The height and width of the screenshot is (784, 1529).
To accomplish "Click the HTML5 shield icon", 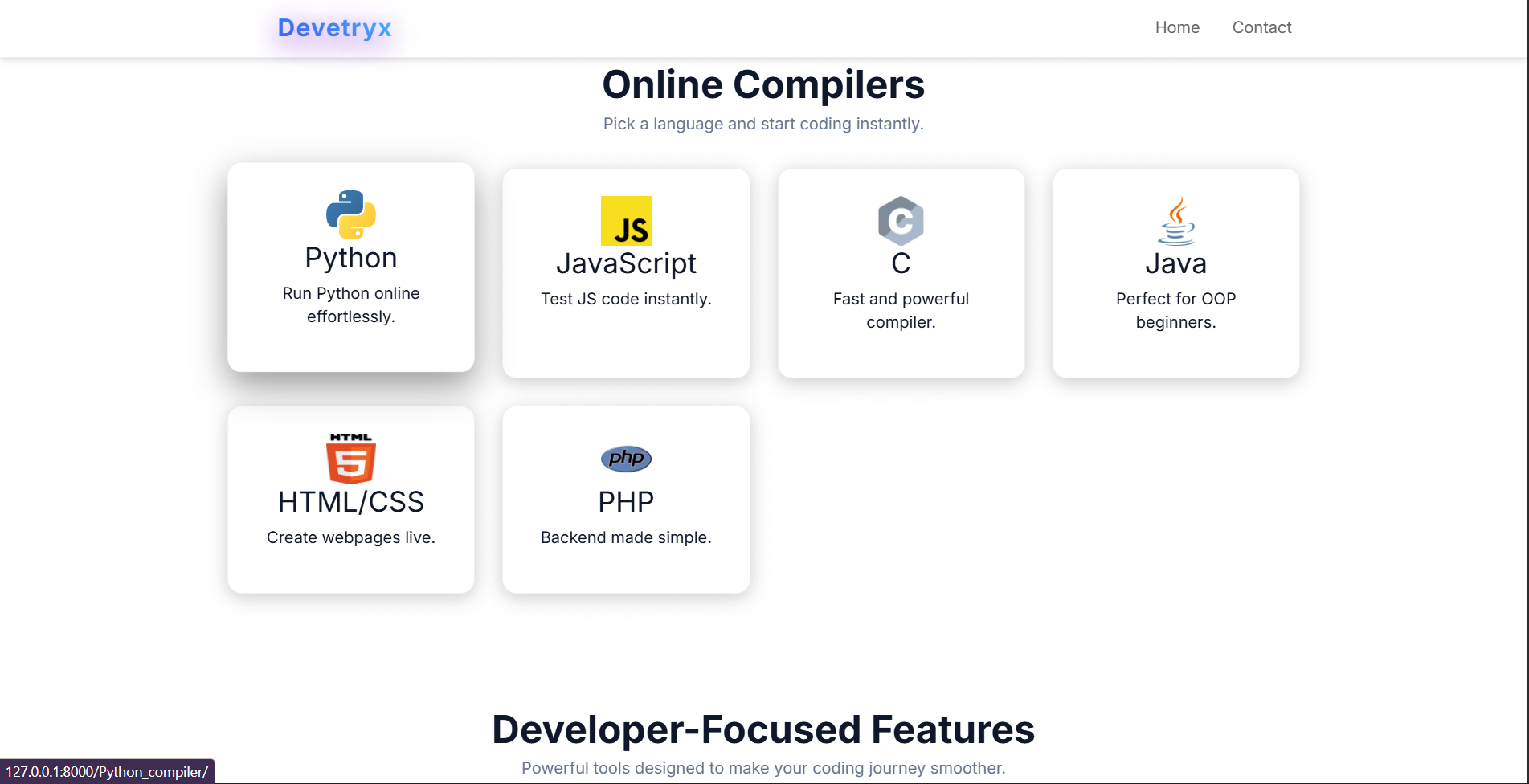I will coord(351,459).
